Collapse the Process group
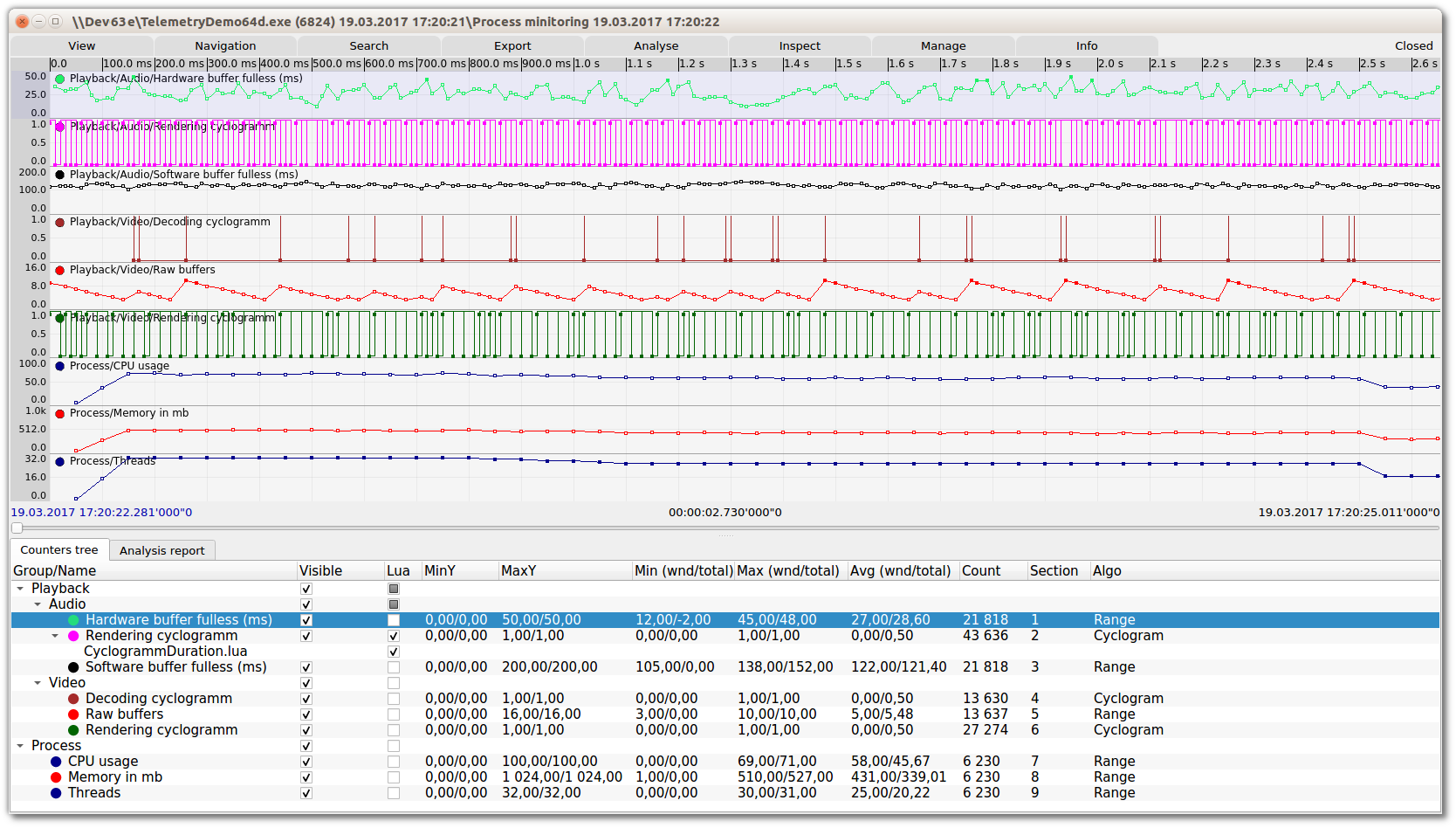The width and height of the screenshot is (1456, 828). tap(20, 746)
